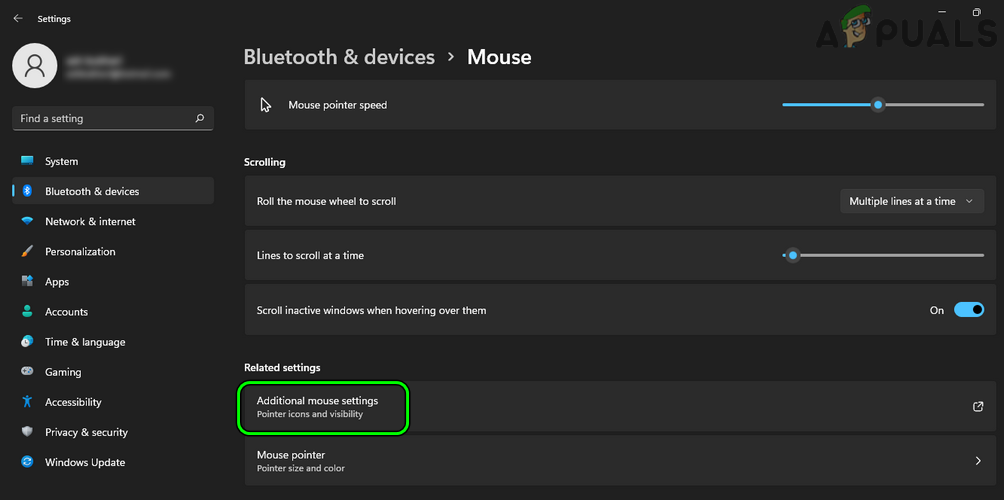Image resolution: width=1004 pixels, height=500 pixels.
Task: Open the Apps icon in sidebar
Action: (27, 282)
